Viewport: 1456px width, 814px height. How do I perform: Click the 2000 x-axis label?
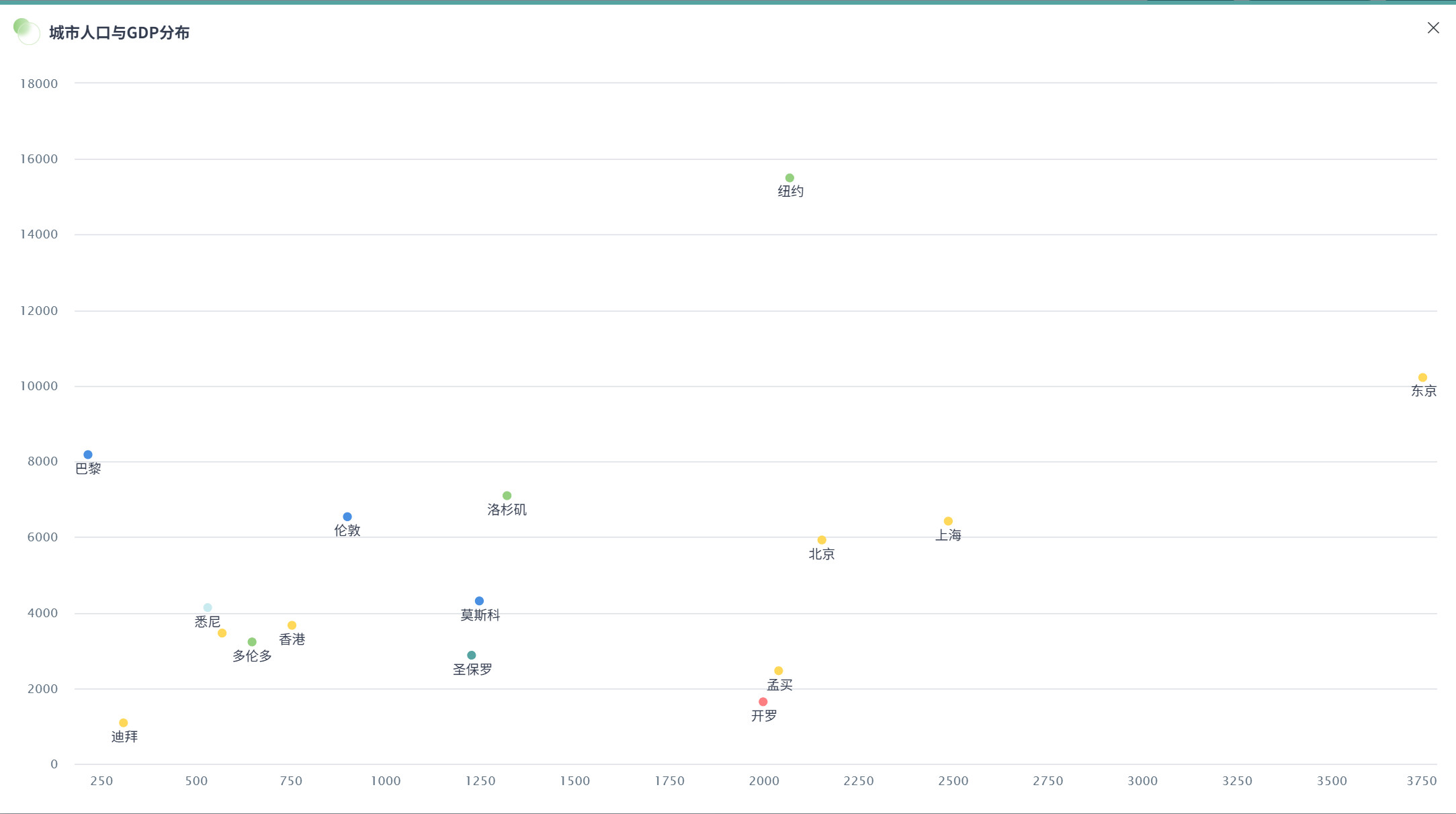764,780
